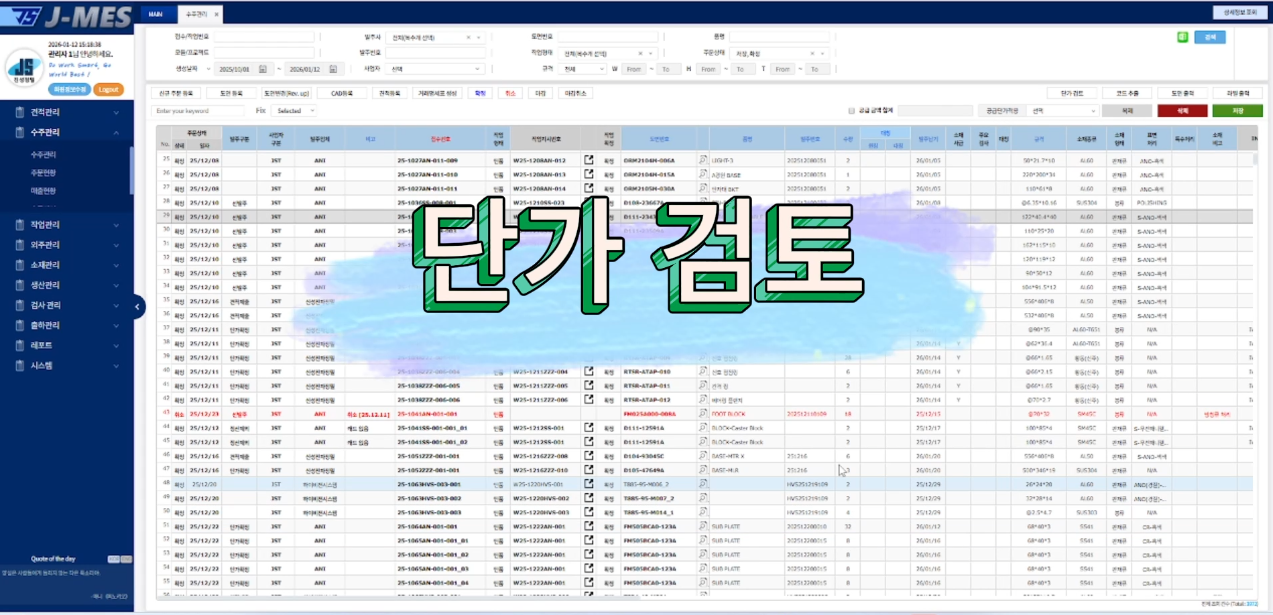Click the red 삭제 delete button
This screenshot has width=1273, height=615.
(1181, 111)
